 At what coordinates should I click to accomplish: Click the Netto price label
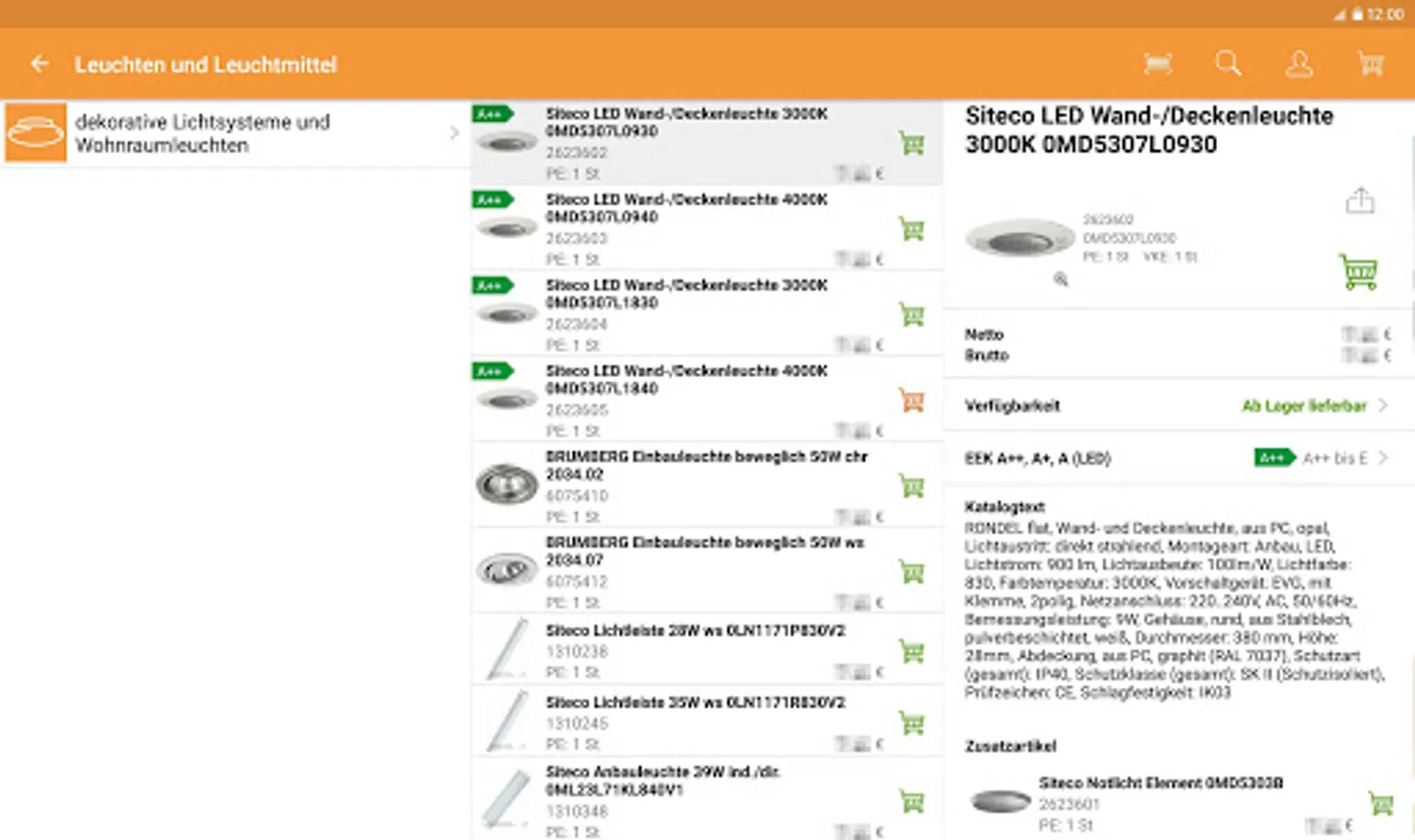[x=984, y=334]
